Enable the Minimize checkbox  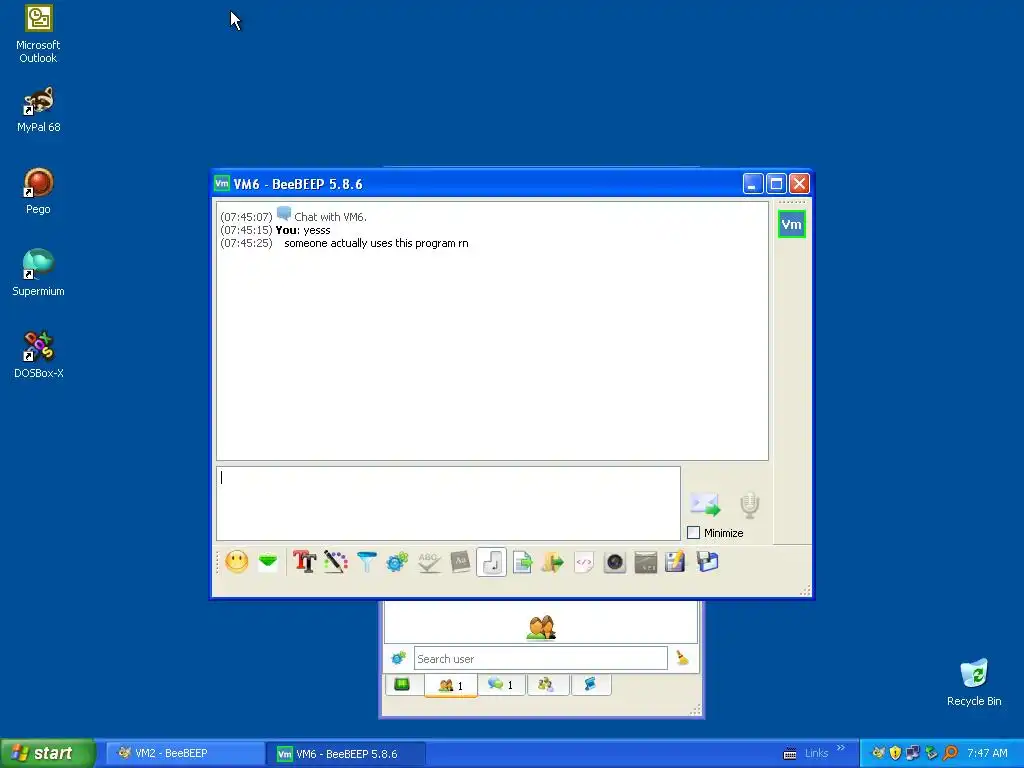[694, 533]
